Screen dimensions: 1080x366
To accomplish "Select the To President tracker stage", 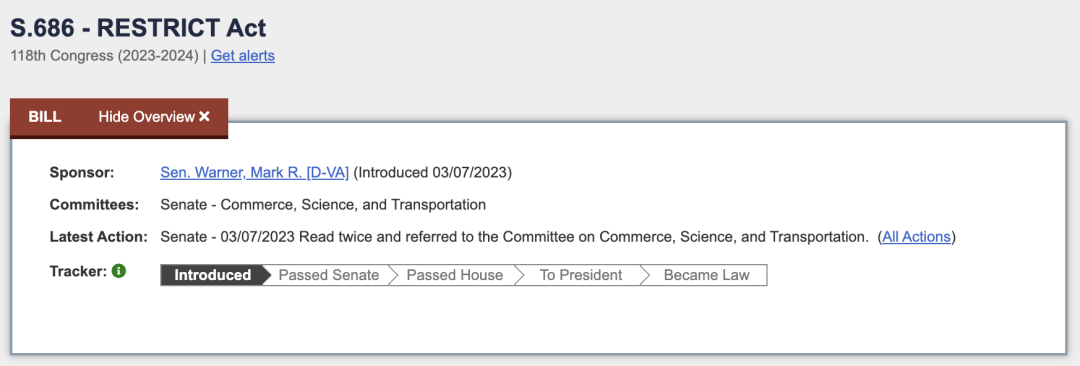I will 581,275.
